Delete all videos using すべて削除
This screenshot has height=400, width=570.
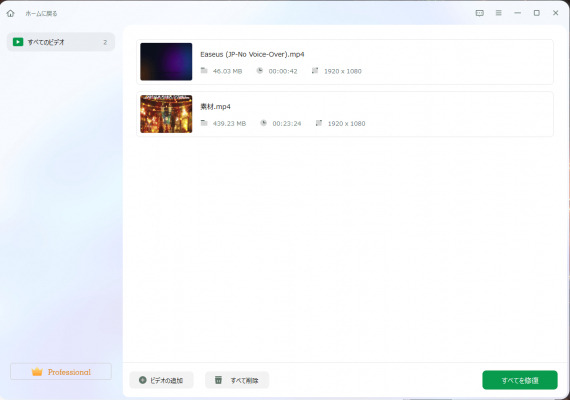237,380
